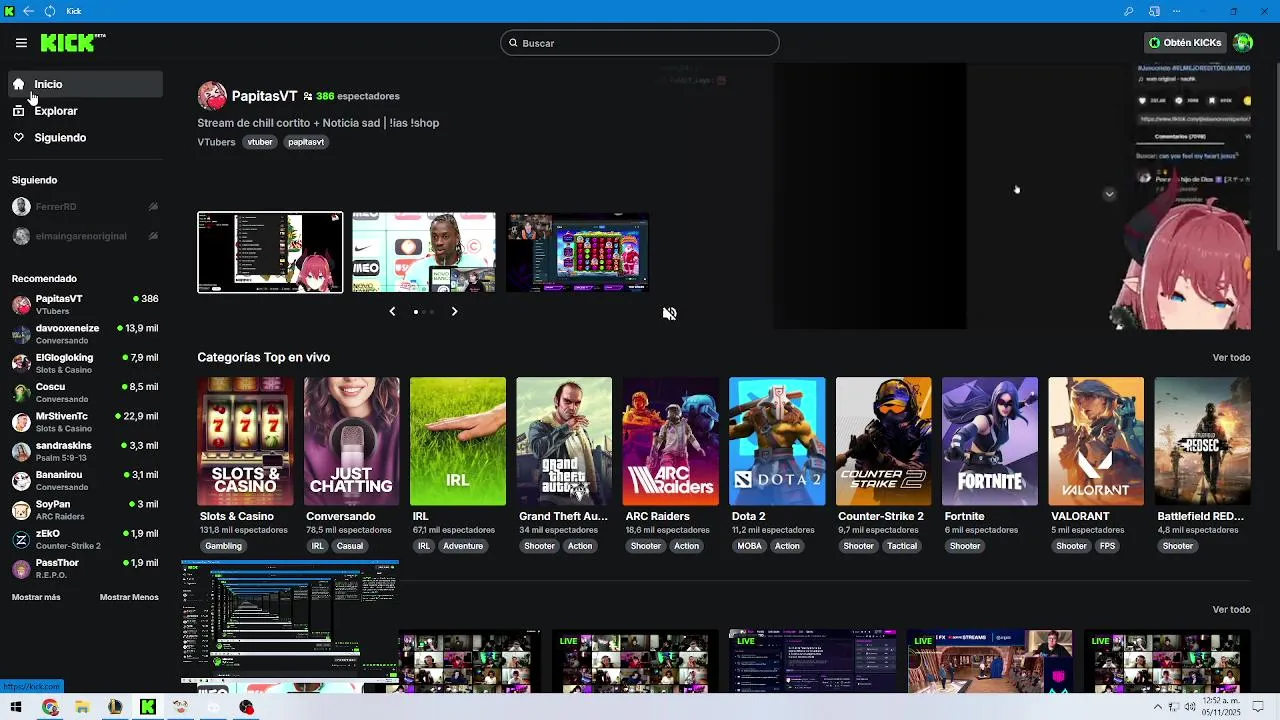The height and width of the screenshot is (720, 1280).
Task: Open recommended channel Bananirou
Action: tap(85, 480)
